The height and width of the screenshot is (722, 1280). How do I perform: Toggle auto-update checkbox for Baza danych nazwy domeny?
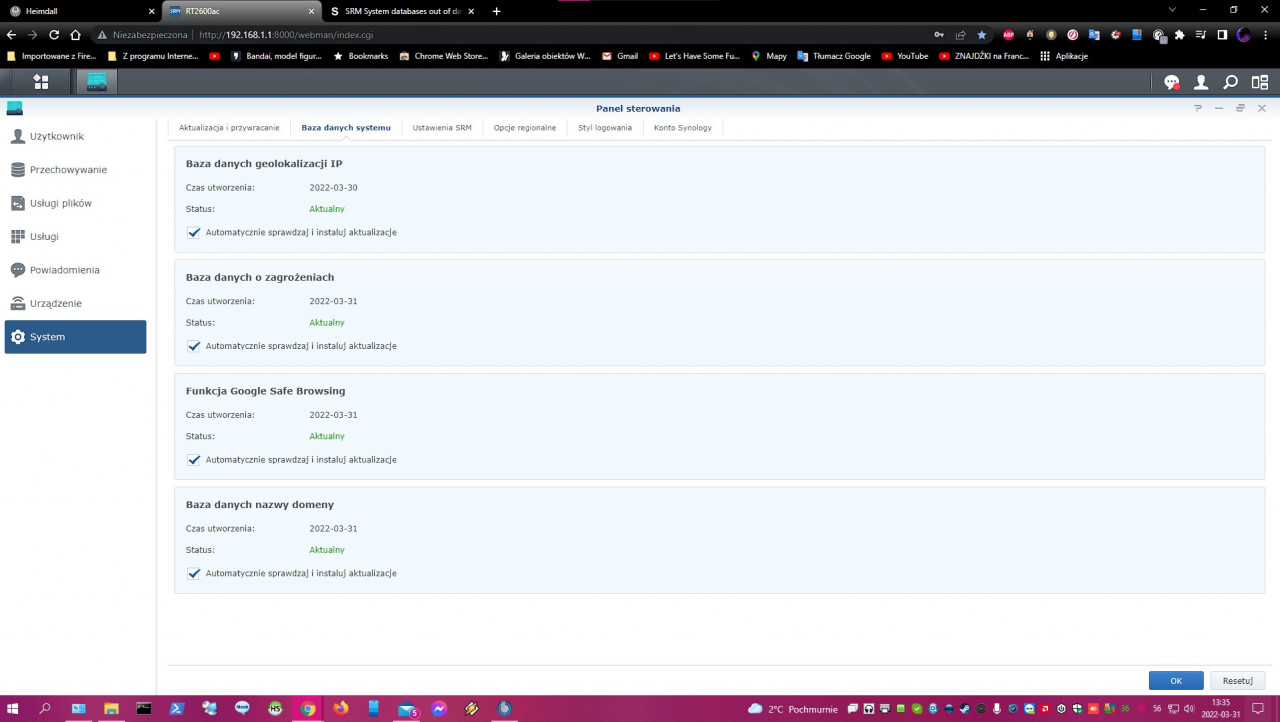(x=194, y=573)
